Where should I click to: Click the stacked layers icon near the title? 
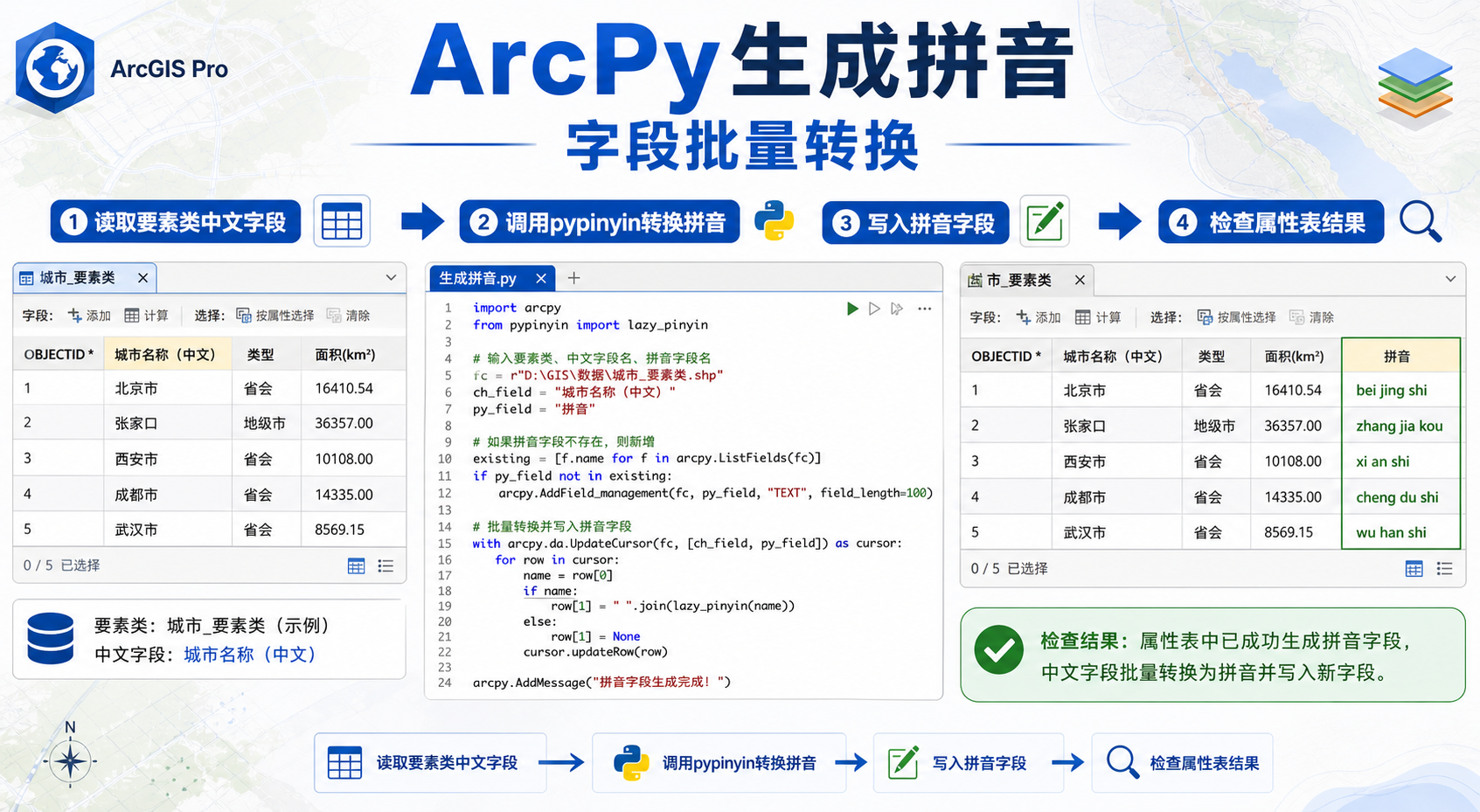1415,87
